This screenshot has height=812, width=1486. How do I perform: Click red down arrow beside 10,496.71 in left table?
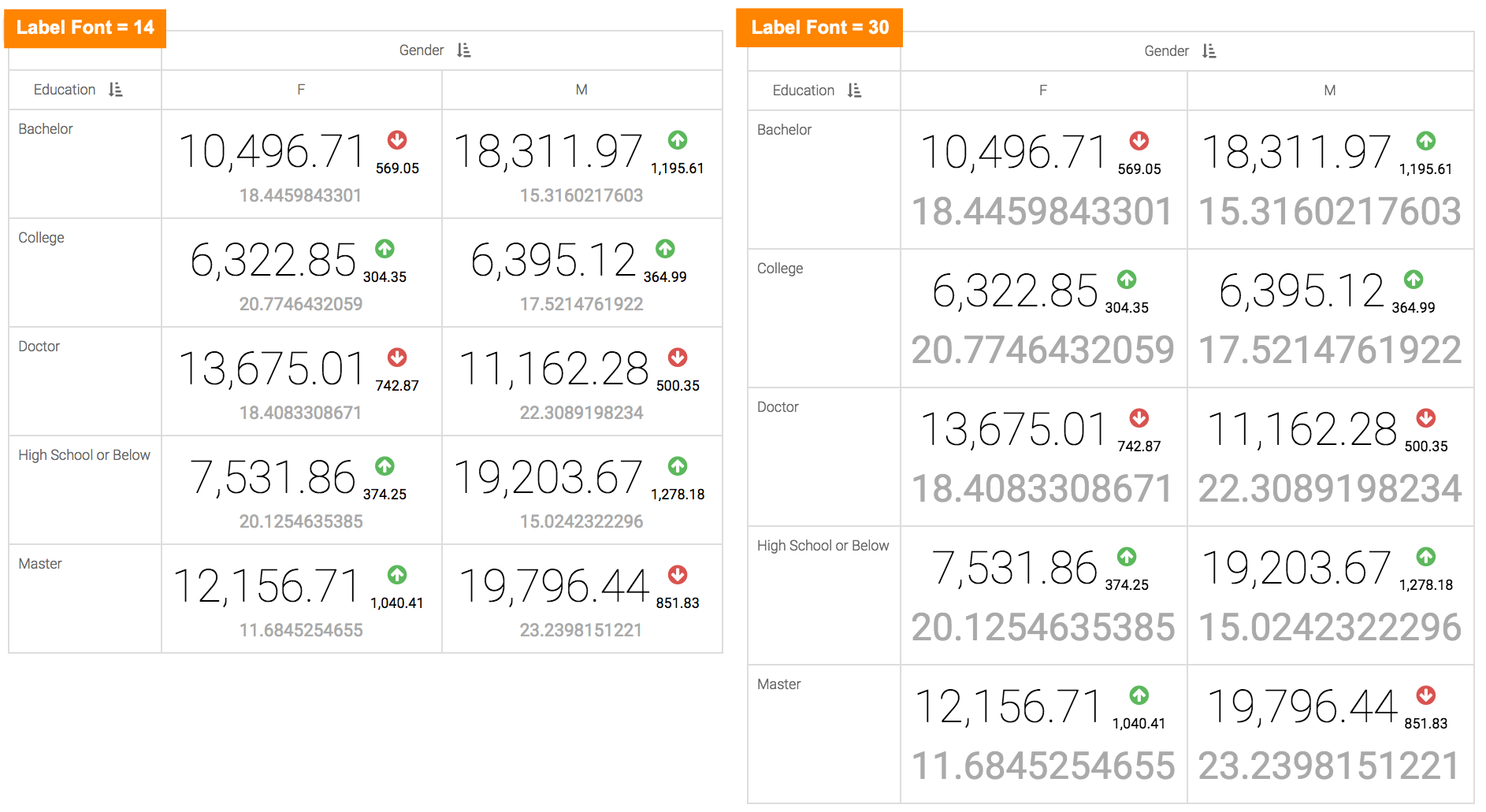pos(397,140)
